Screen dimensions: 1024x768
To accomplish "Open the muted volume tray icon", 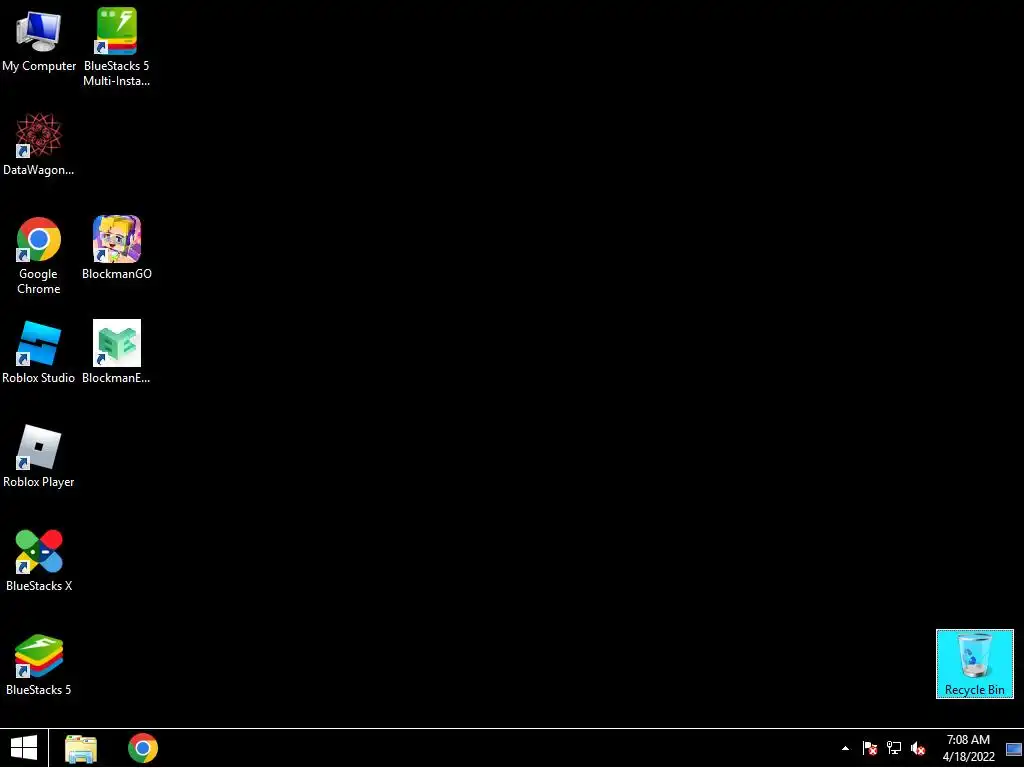I will (x=918, y=748).
